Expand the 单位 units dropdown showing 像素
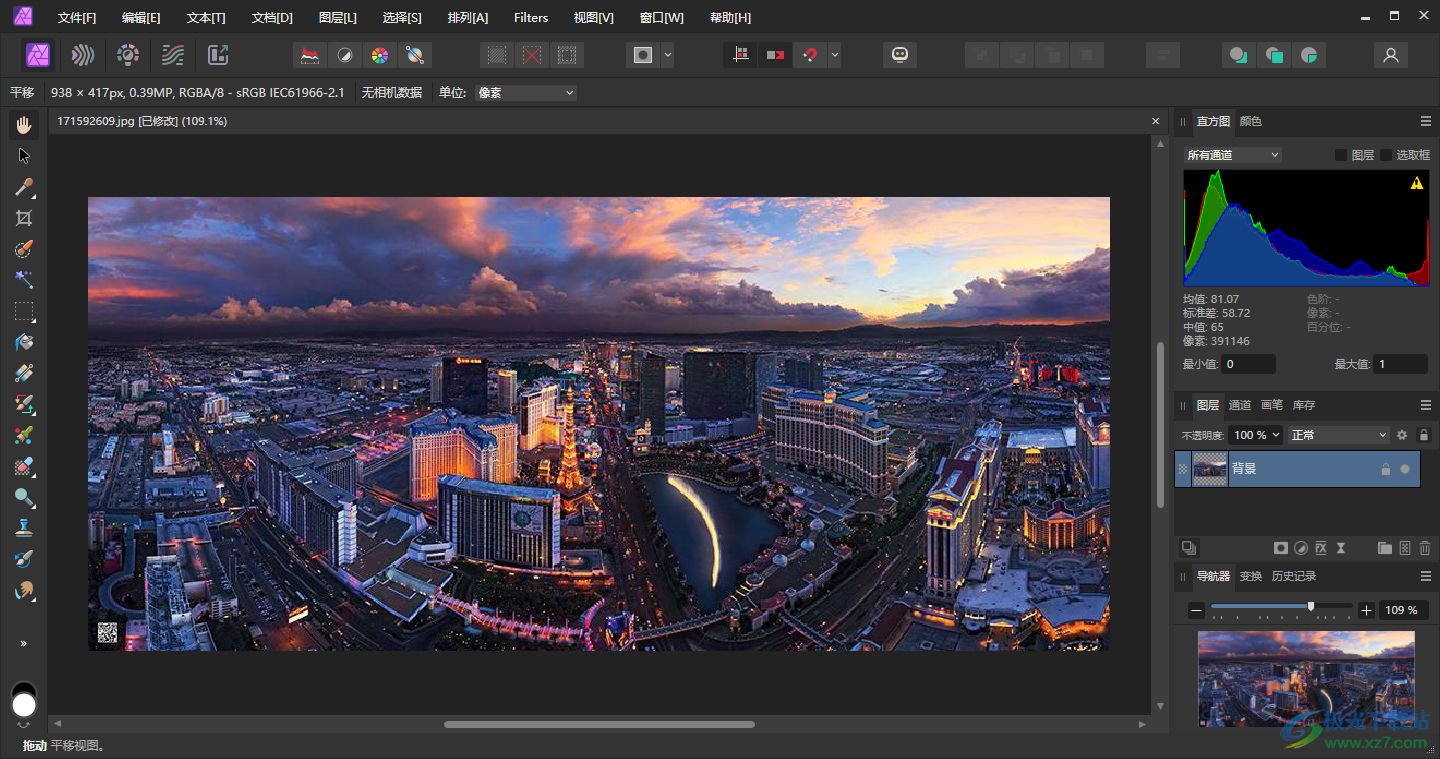 [526, 93]
